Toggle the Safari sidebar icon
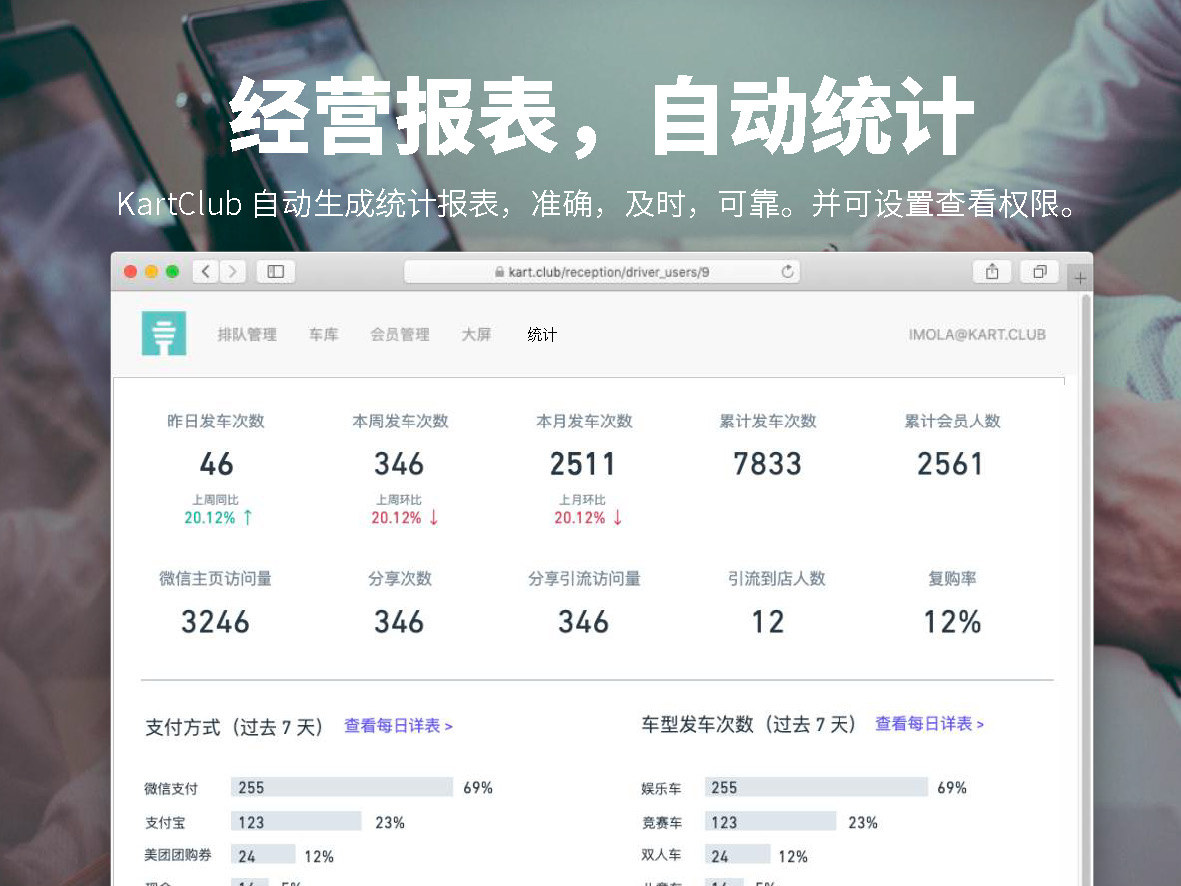Viewport: 1181px width, 886px height. pyautogui.click(x=276, y=271)
